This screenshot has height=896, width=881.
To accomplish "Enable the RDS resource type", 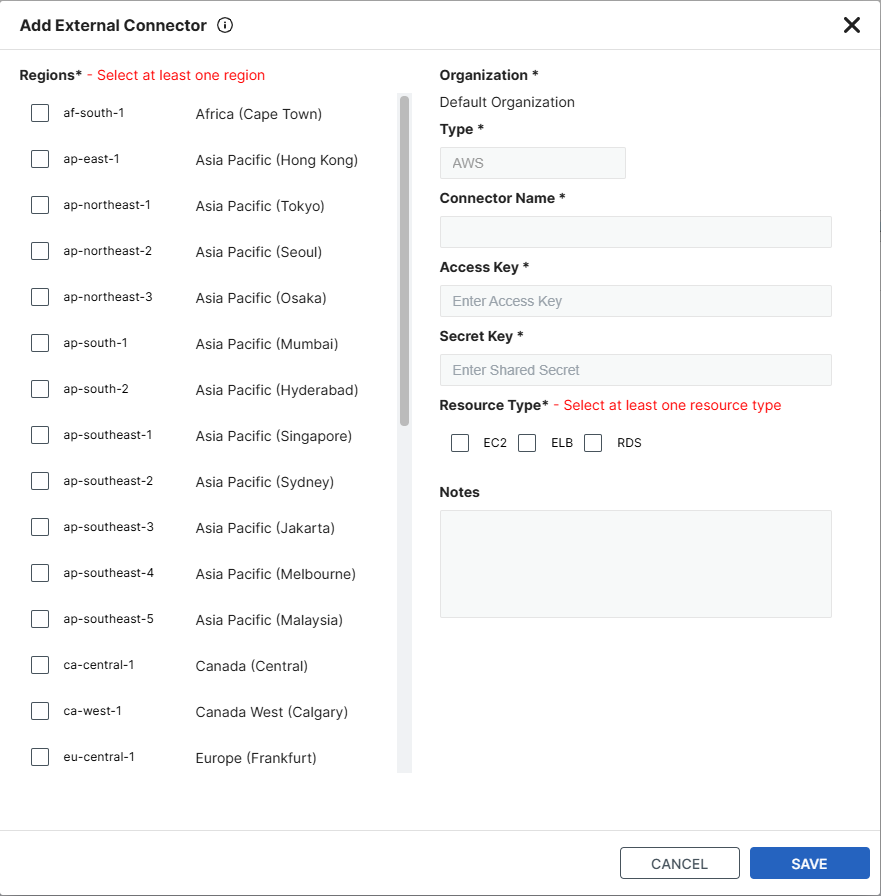I will pyautogui.click(x=593, y=442).
